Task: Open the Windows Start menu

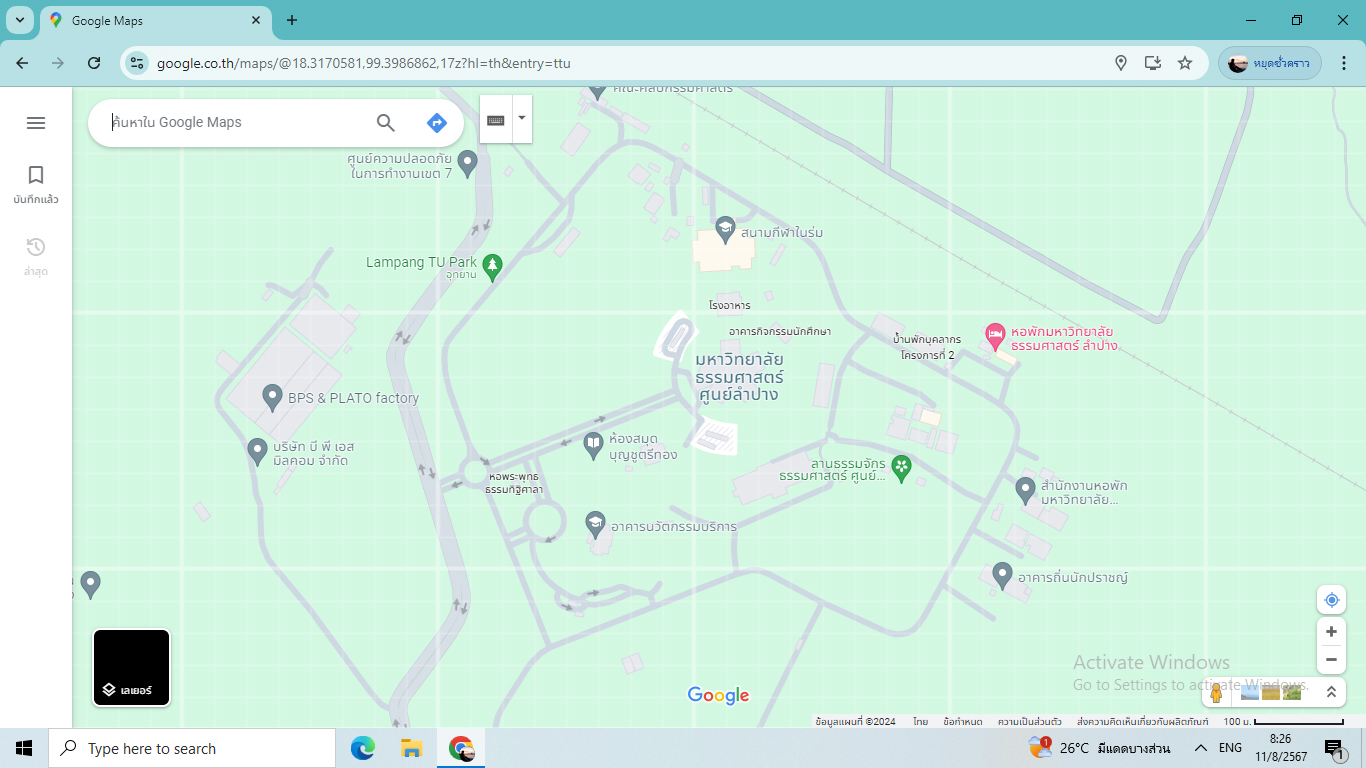Action: (x=24, y=748)
